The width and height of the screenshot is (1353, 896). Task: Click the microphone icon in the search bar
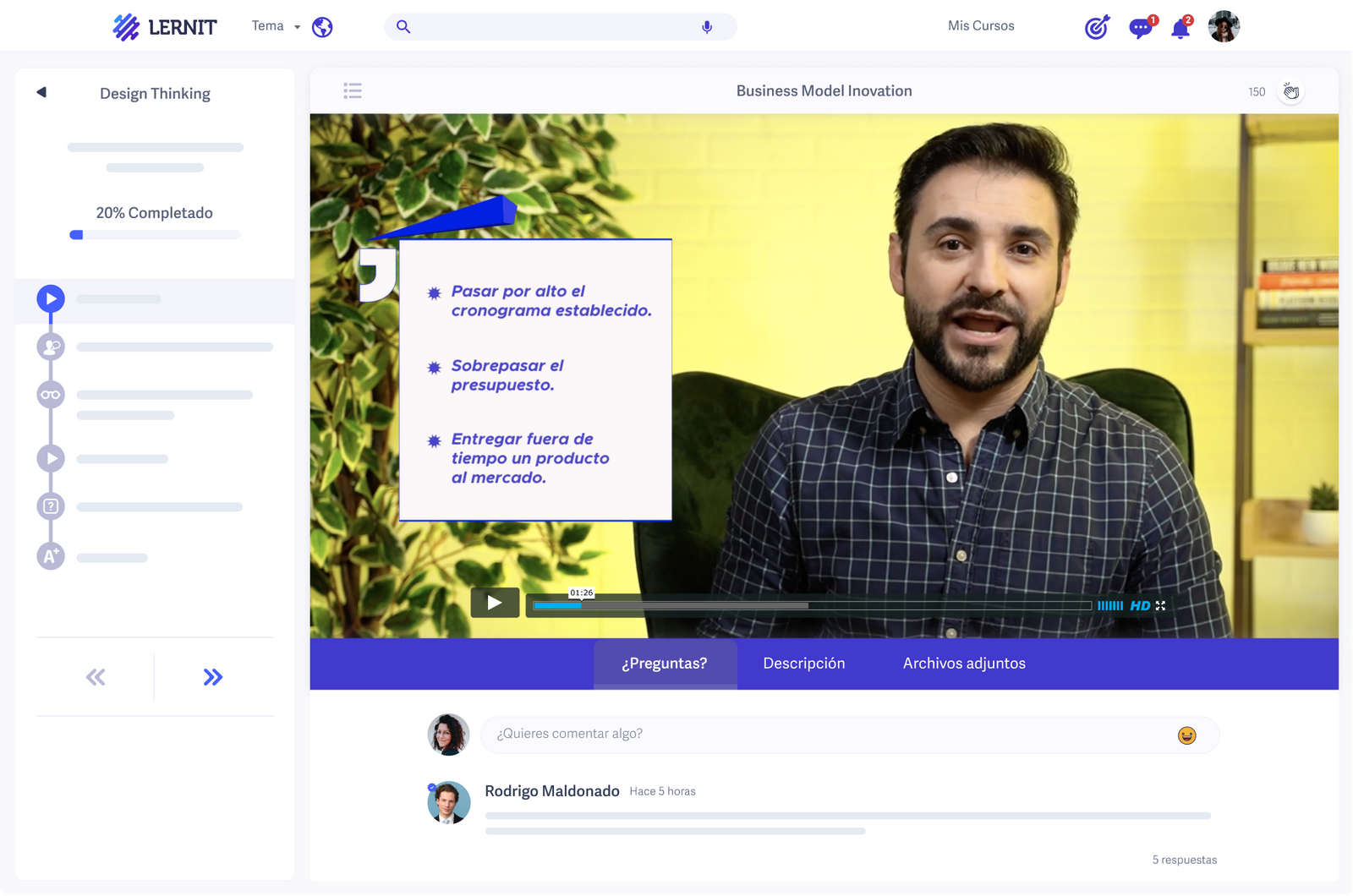click(704, 26)
